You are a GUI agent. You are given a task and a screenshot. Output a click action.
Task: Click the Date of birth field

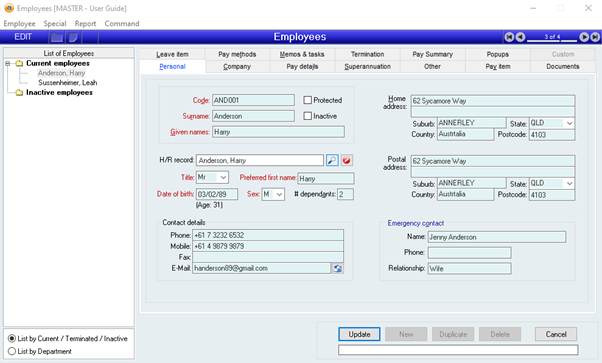pyautogui.click(x=217, y=194)
